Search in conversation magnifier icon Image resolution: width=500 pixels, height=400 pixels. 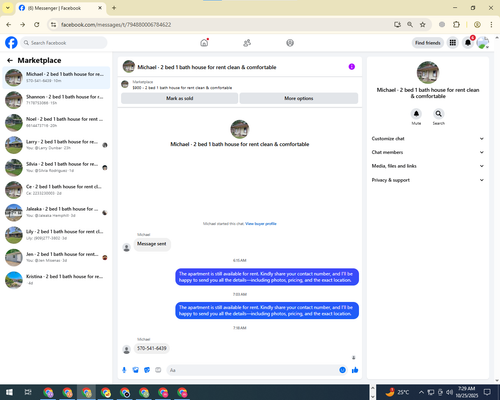pyautogui.click(x=439, y=114)
